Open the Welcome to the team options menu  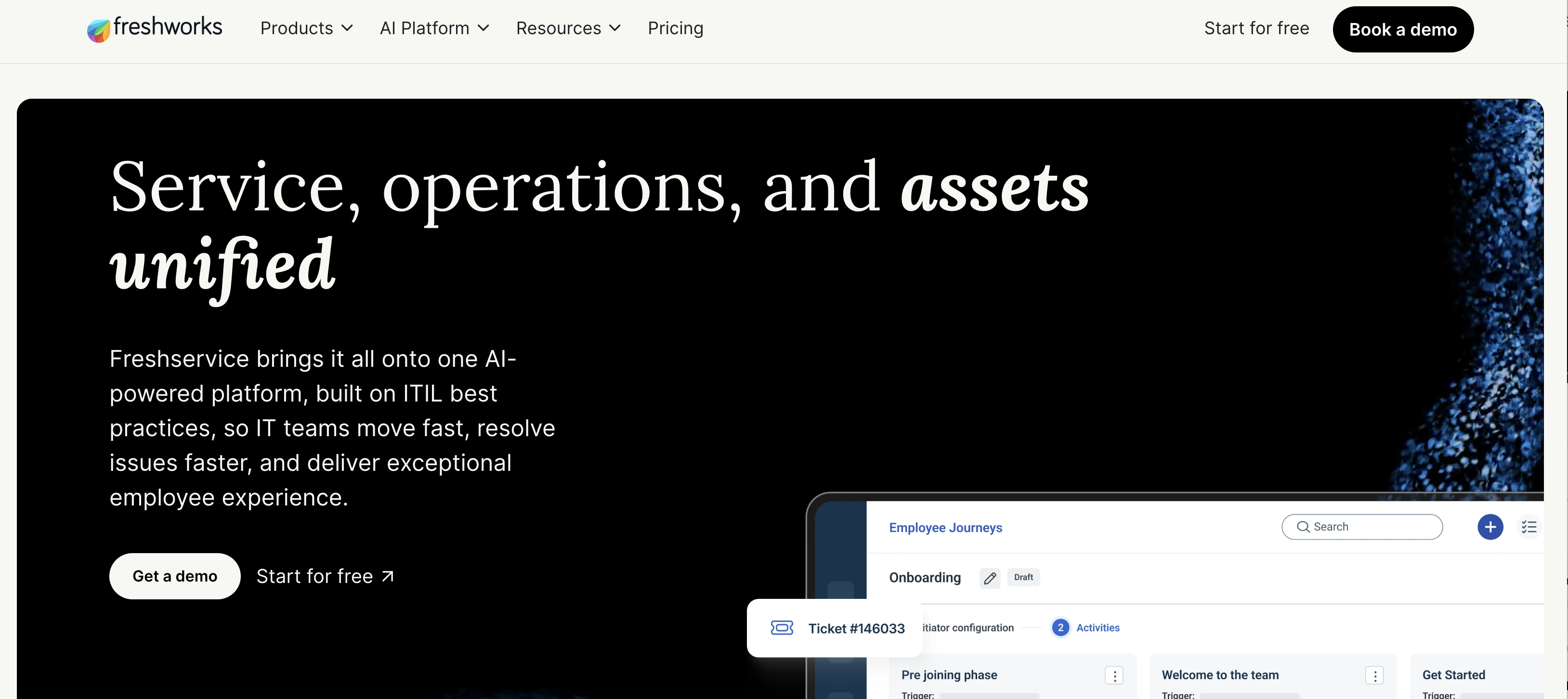[x=1374, y=675]
